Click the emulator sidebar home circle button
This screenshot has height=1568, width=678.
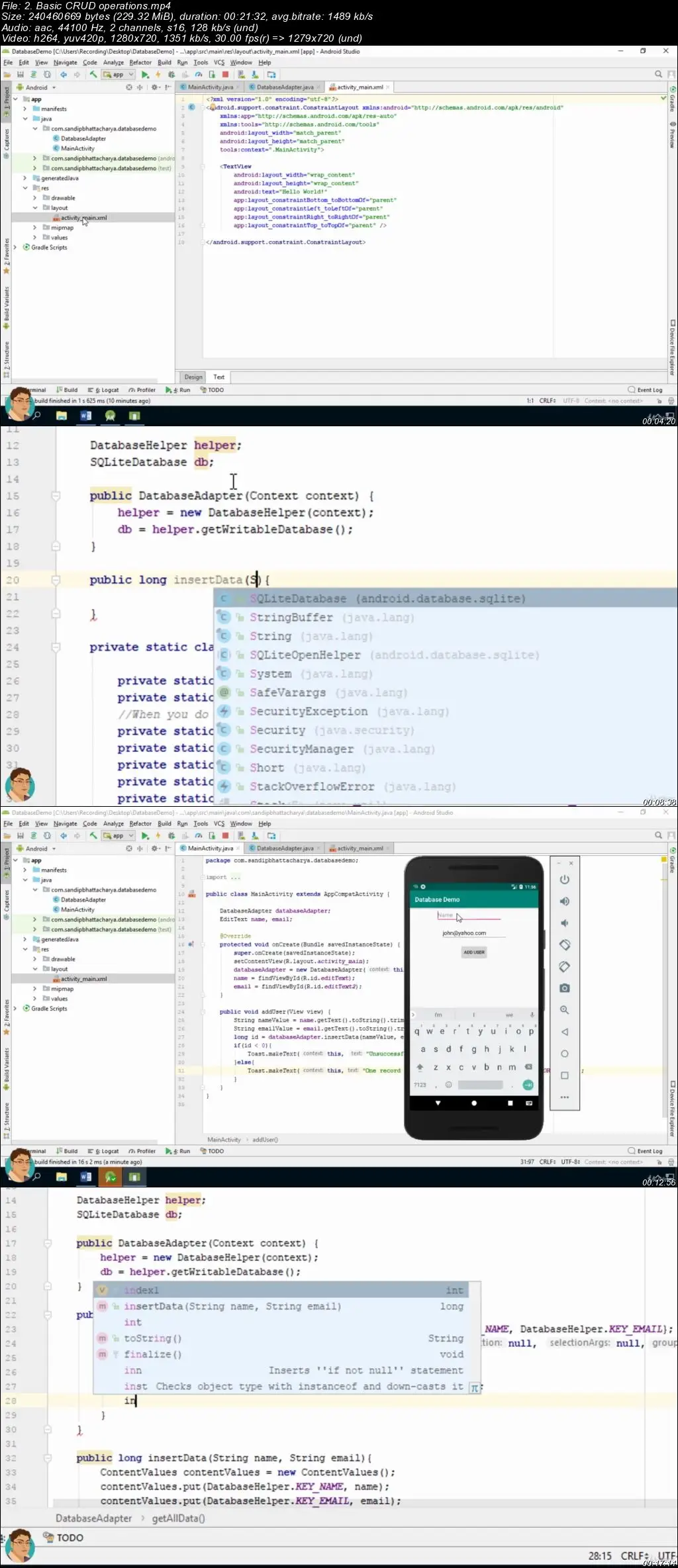[564, 1054]
